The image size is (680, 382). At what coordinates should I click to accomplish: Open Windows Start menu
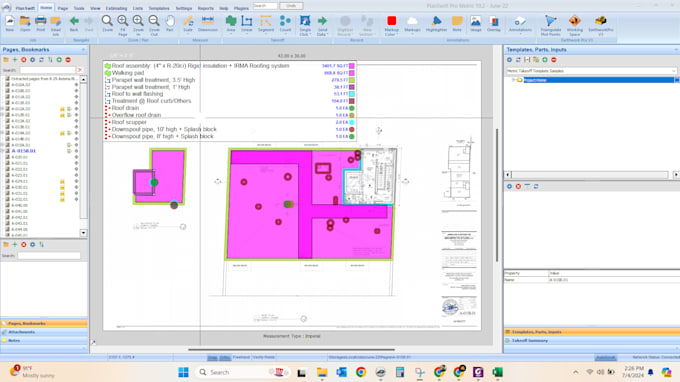[183, 372]
